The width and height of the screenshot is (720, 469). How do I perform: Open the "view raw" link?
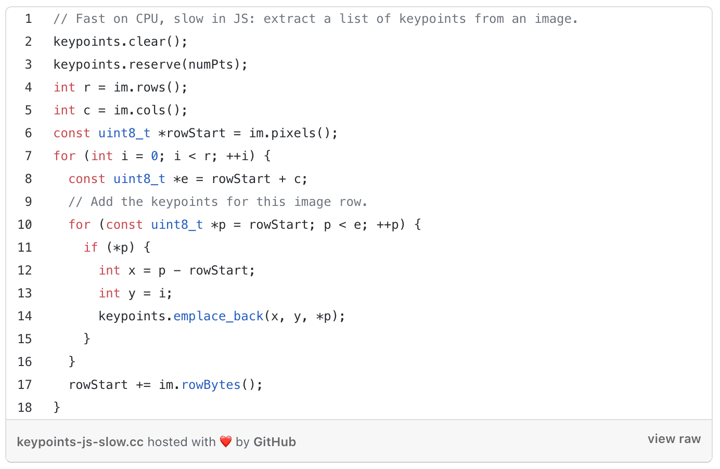click(x=674, y=439)
